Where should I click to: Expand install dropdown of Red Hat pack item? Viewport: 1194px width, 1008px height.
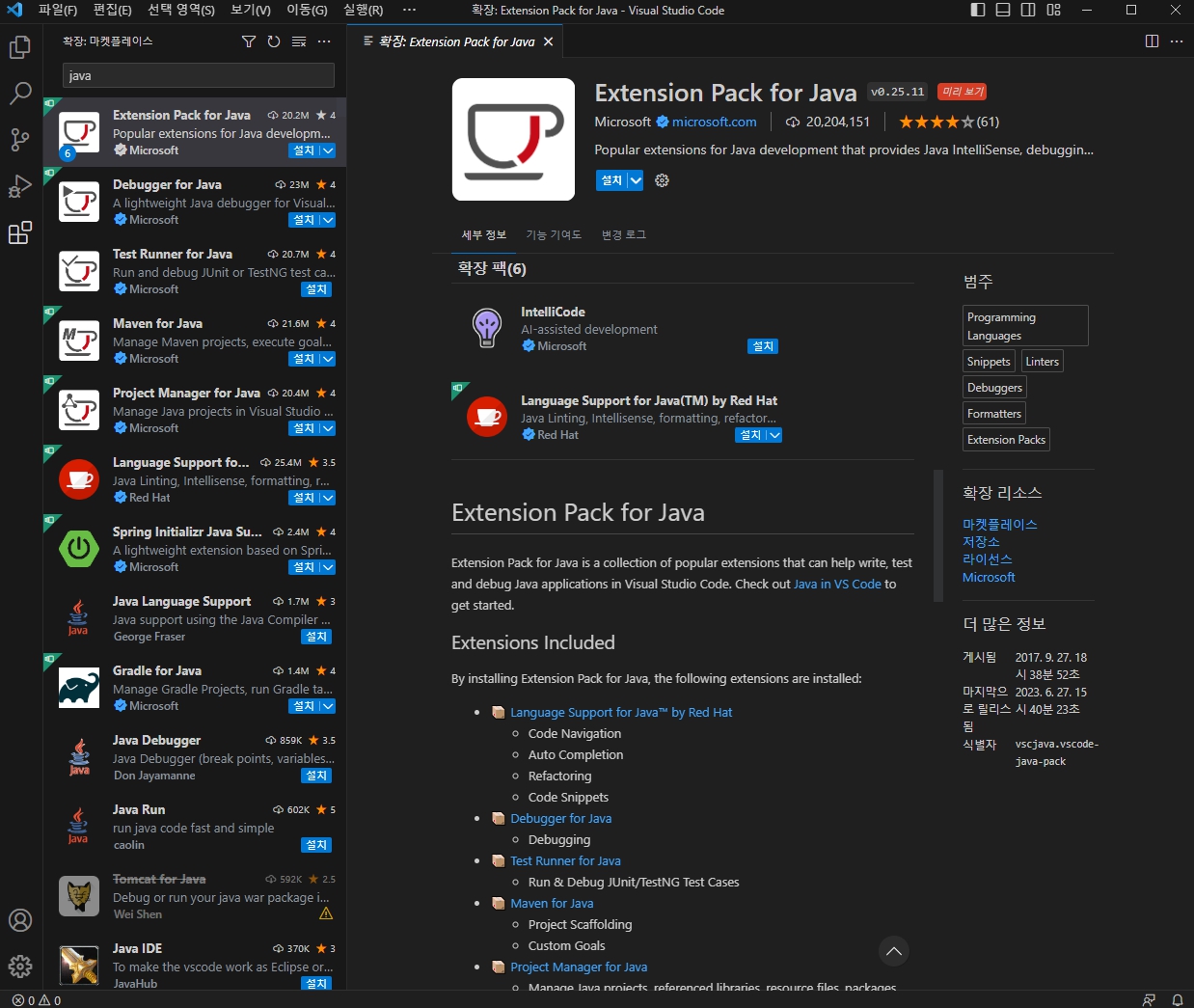coord(774,435)
